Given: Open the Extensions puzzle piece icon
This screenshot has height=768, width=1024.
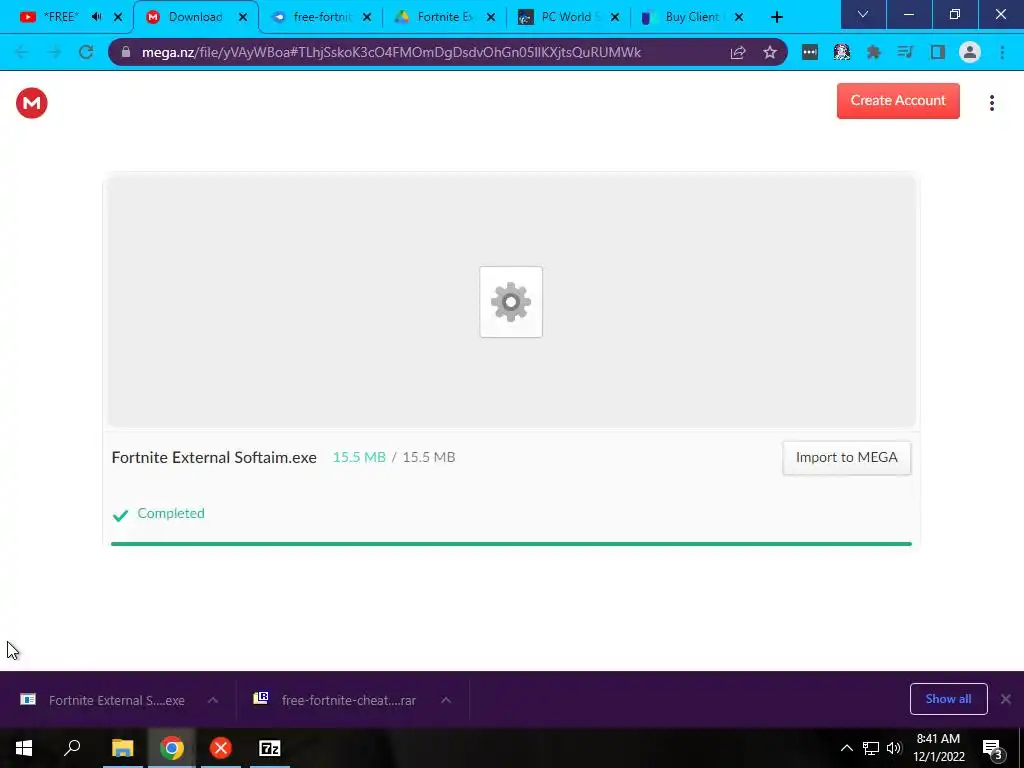Looking at the screenshot, I should pos(873,52).
